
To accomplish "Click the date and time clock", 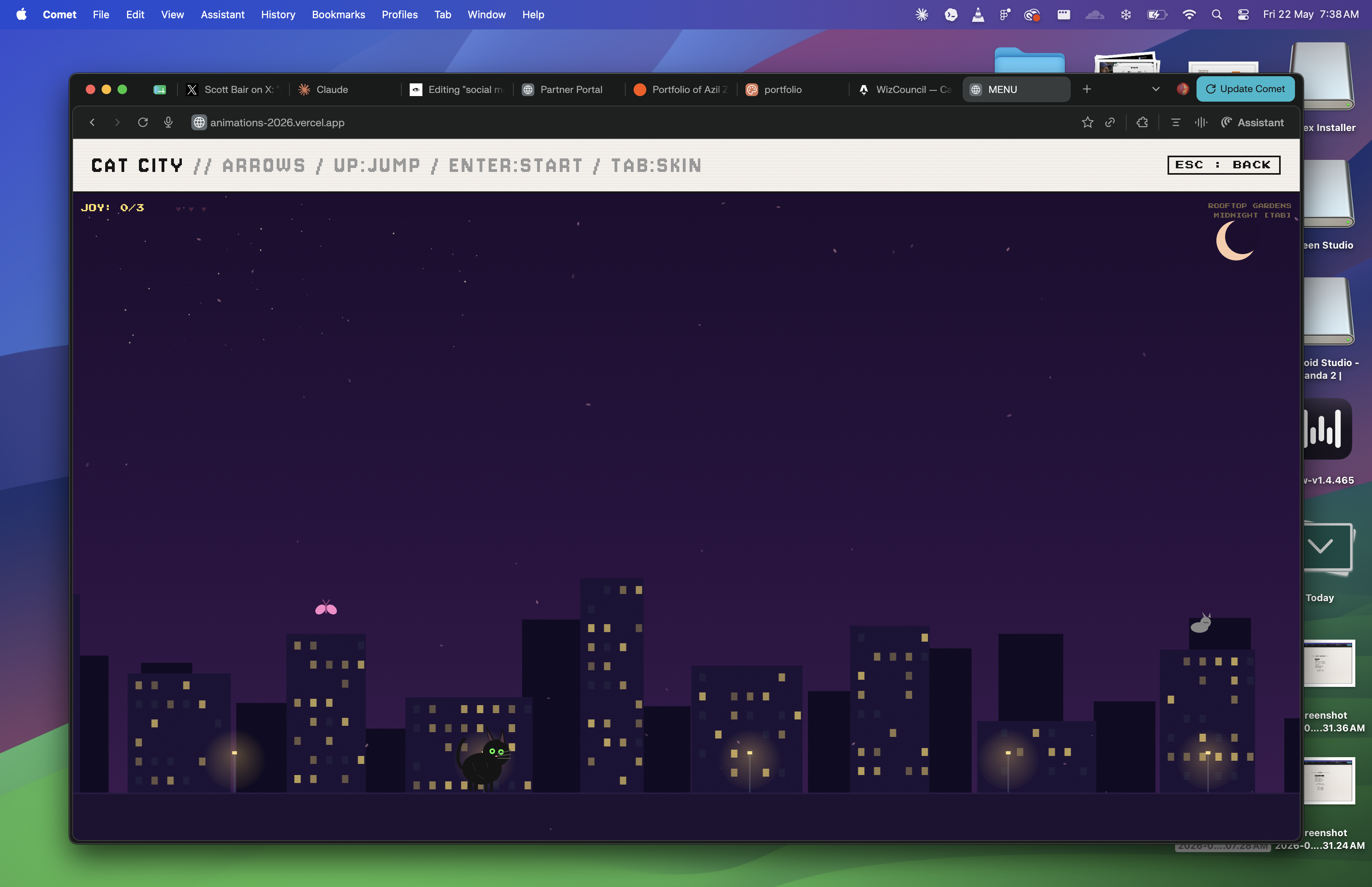I will [1310, 14].
